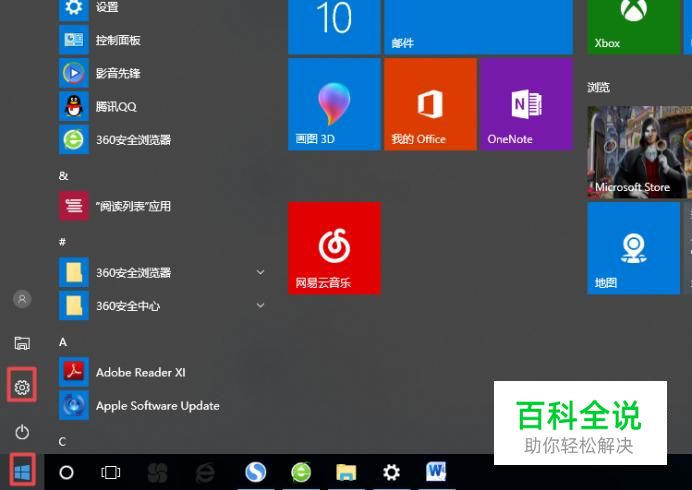The height and width of the screenshot is (490, 692).
Task: Open File Explorer on the taskbar
Action: pyautogui.click(x=346, y=473)
